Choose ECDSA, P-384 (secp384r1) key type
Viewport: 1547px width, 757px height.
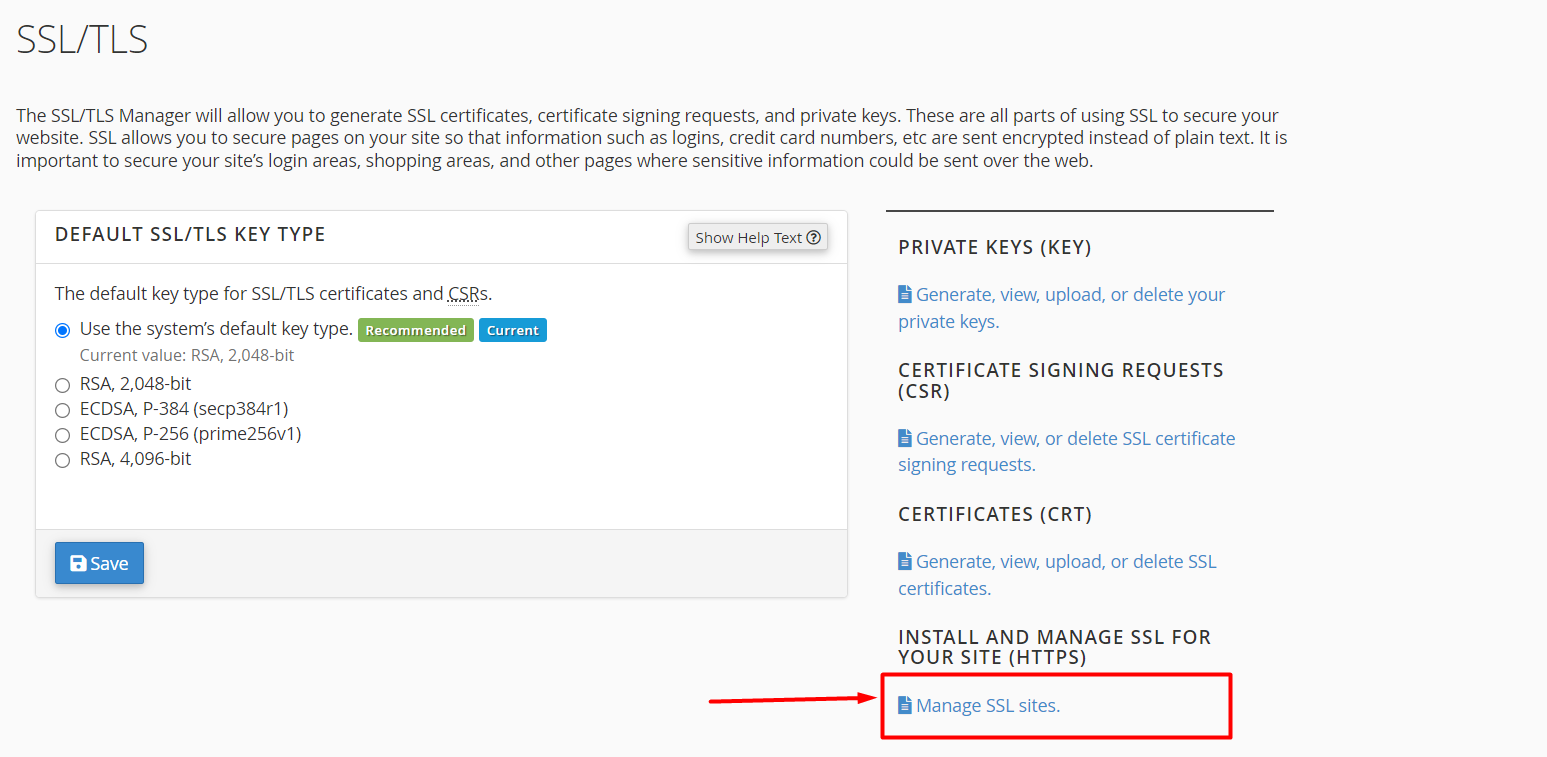(63, 410)
